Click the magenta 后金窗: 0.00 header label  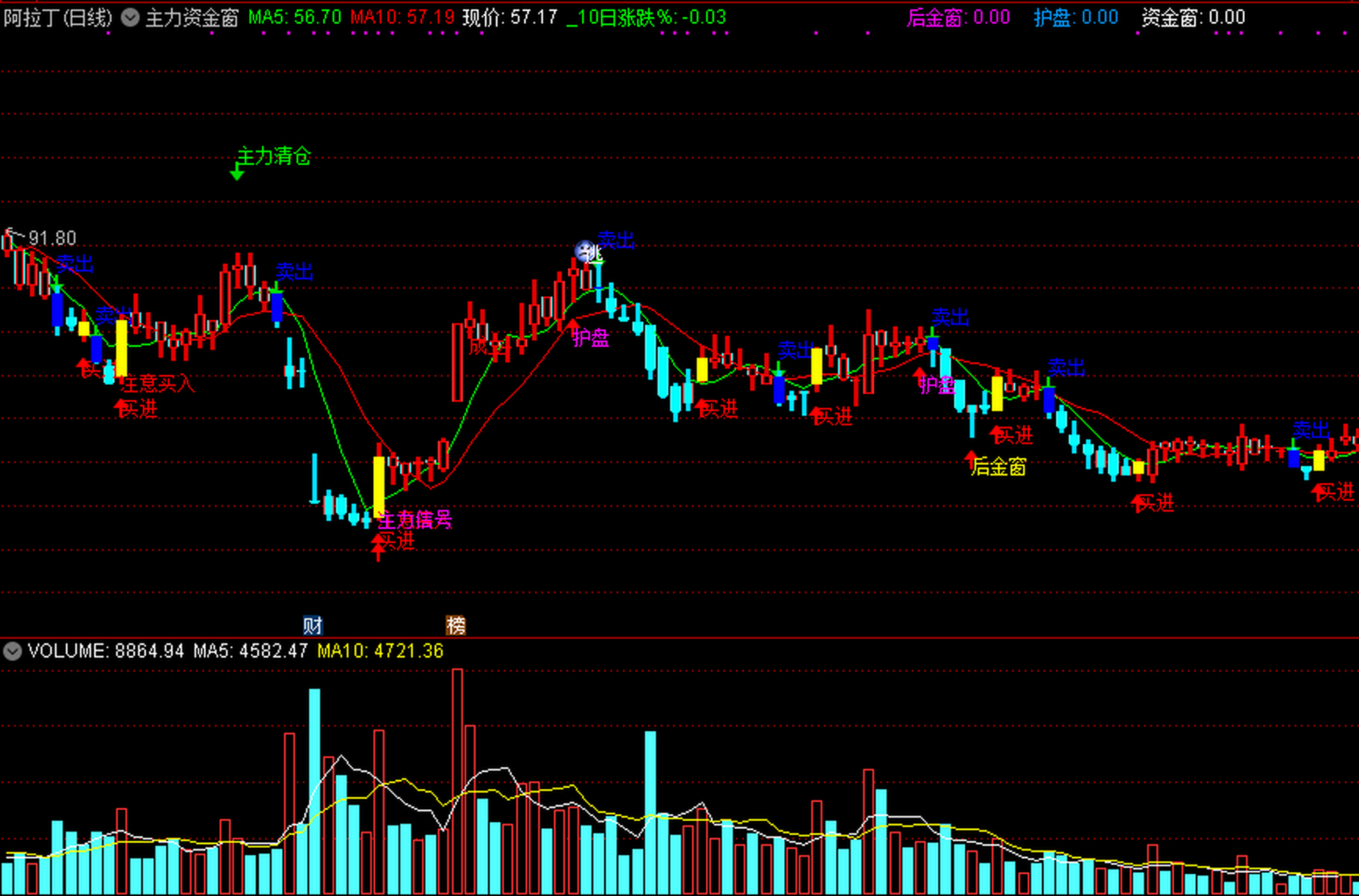[x=958, y=17]
